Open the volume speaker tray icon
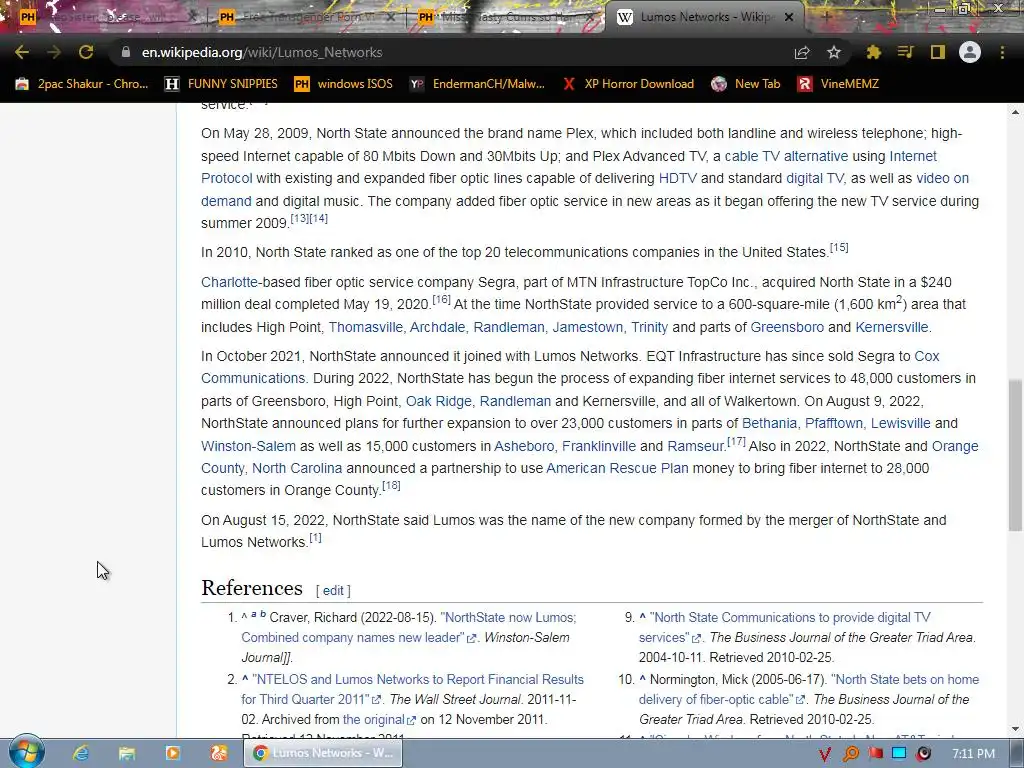1024x768 pixels. click(x=923, y=754)
